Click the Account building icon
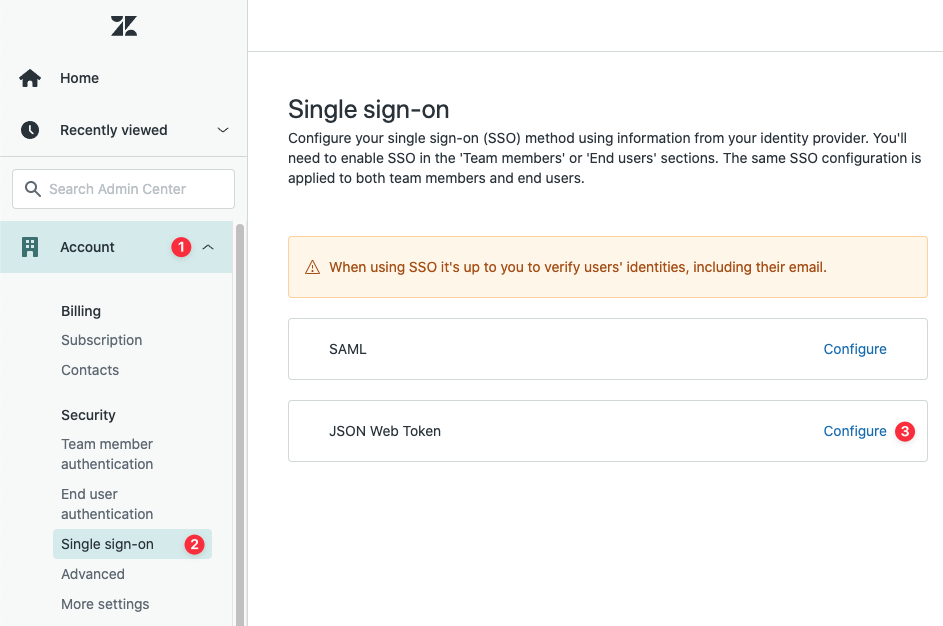943x626 pixels. coord(30,247)
